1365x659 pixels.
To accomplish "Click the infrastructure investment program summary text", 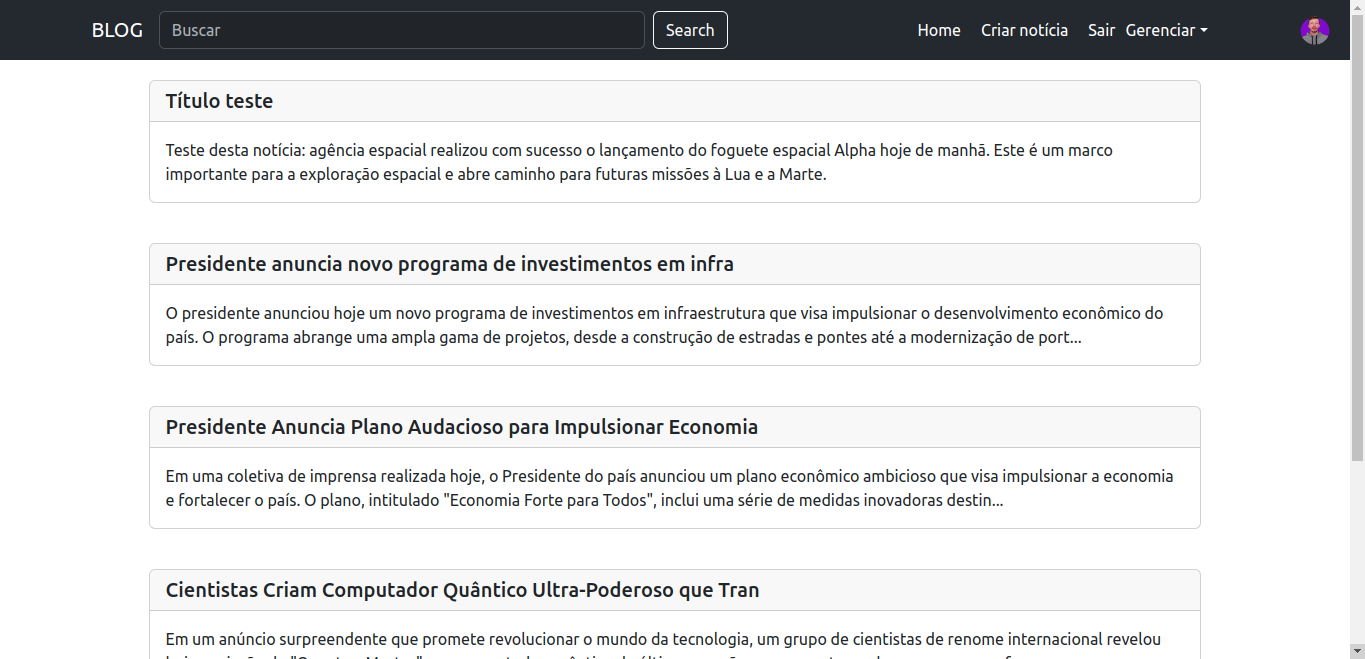I will [x=664, y=325].
